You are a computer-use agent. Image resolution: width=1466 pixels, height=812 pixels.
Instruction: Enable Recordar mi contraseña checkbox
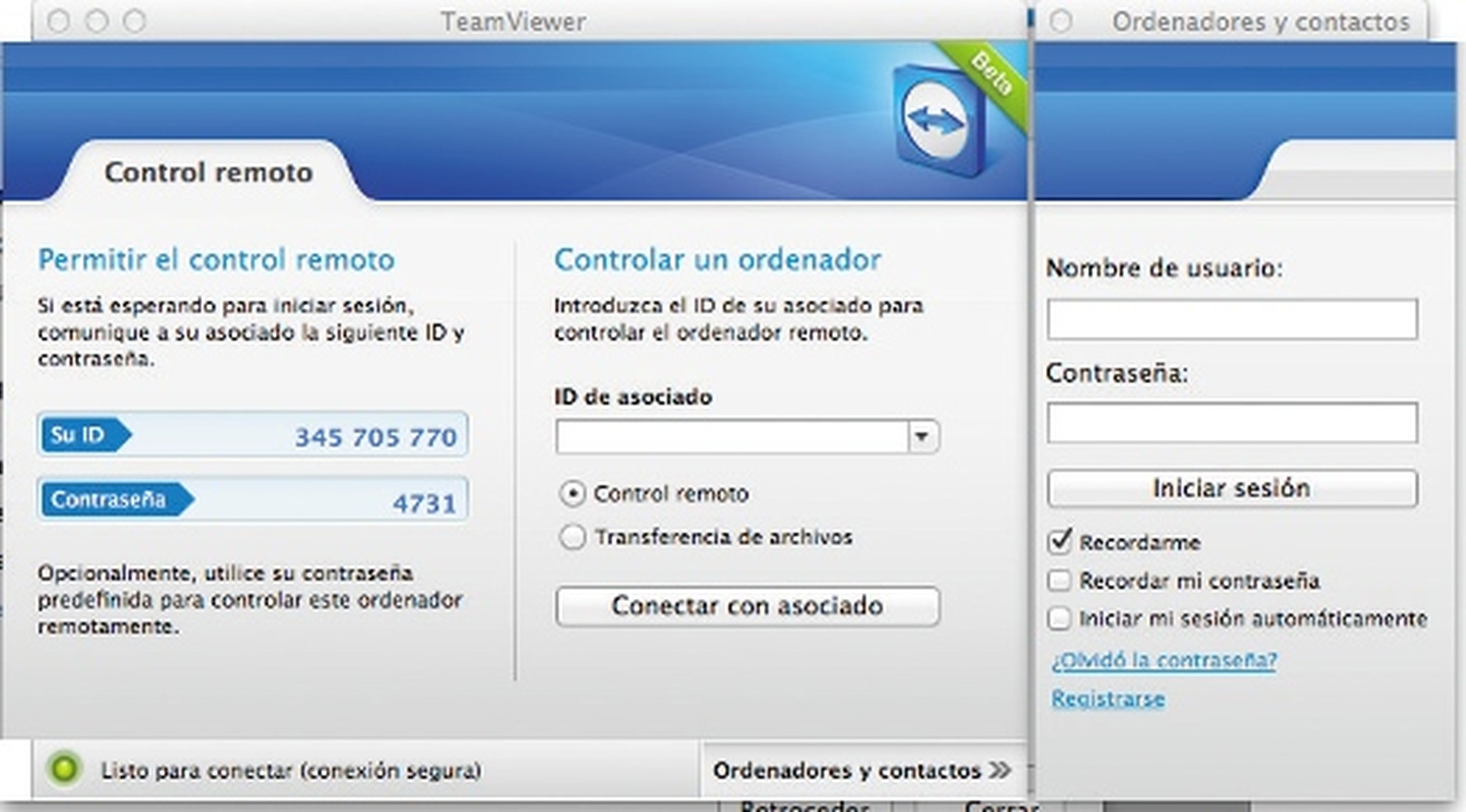click(1059, 580)
